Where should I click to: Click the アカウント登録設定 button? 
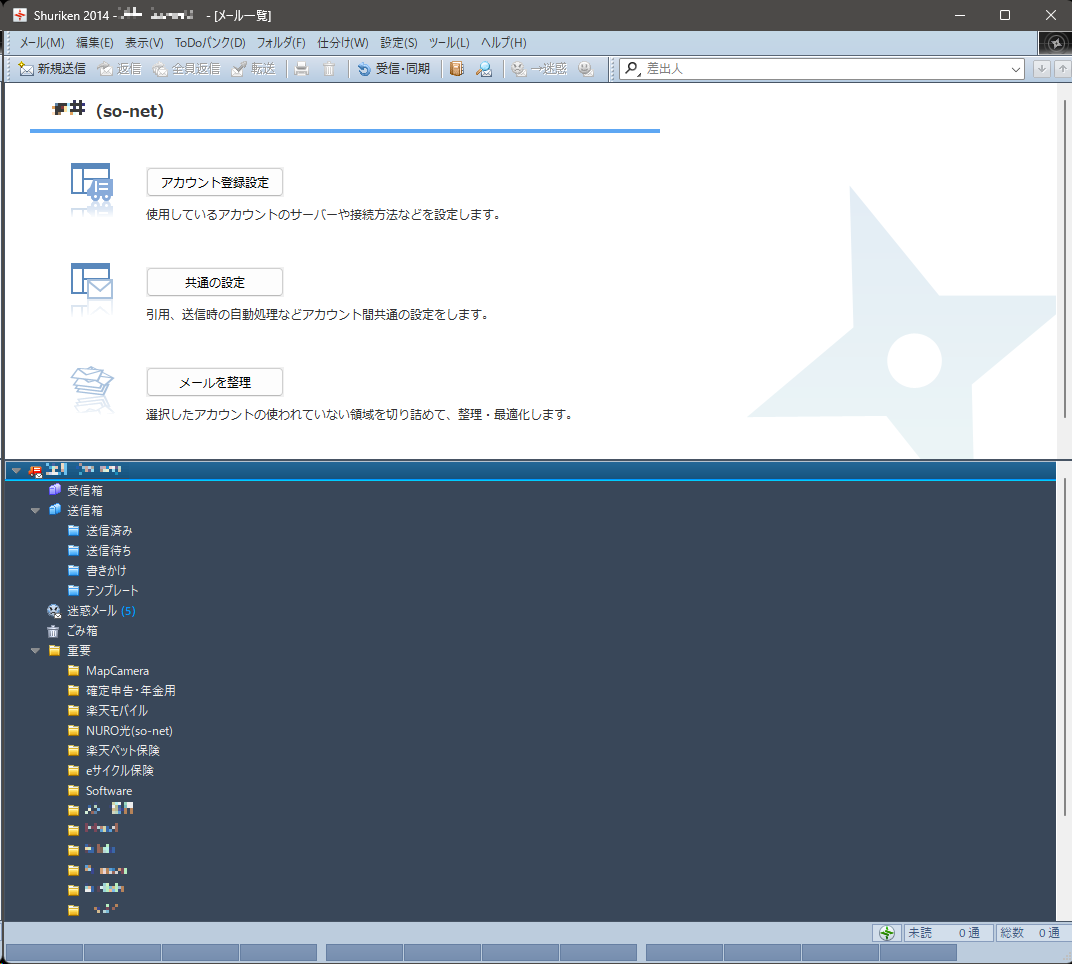(x=215, y=182)
